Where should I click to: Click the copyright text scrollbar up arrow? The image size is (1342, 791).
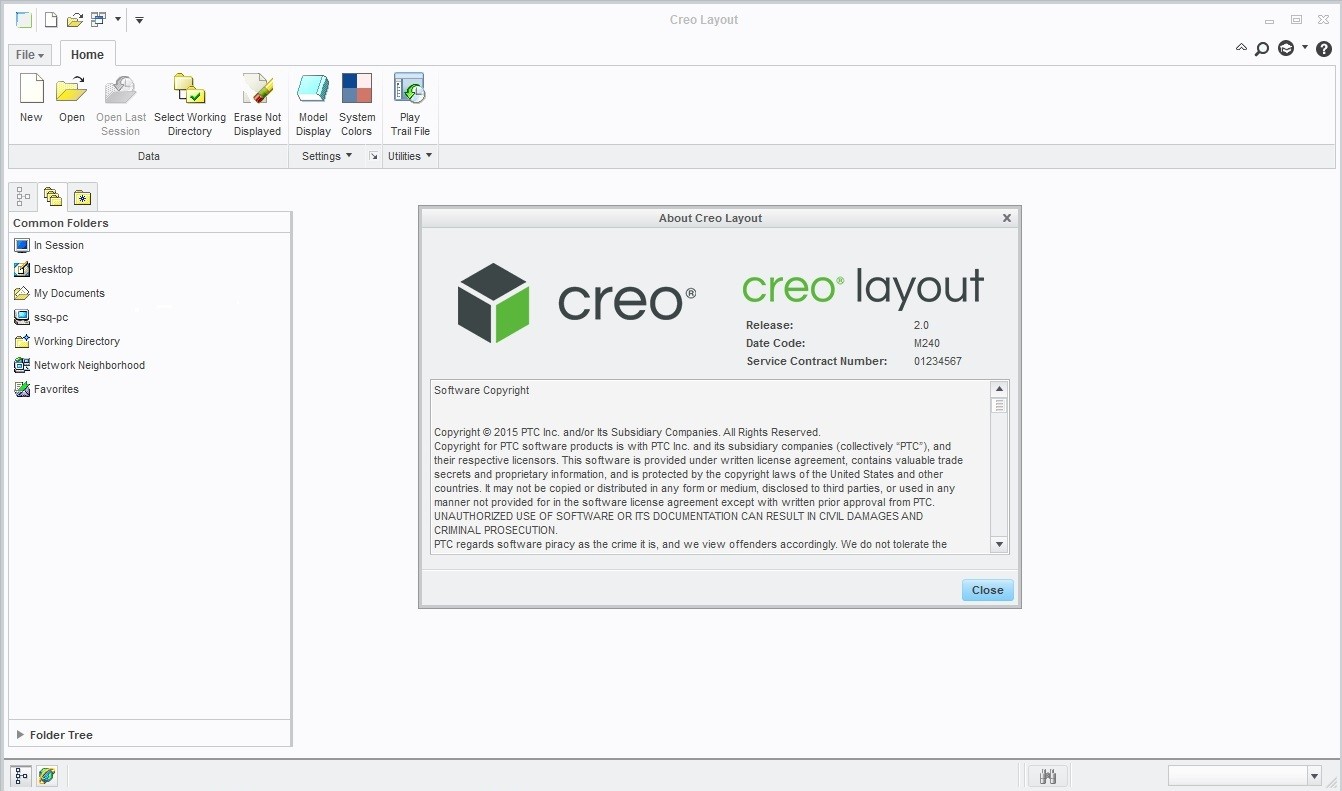(x=998, y=388)
